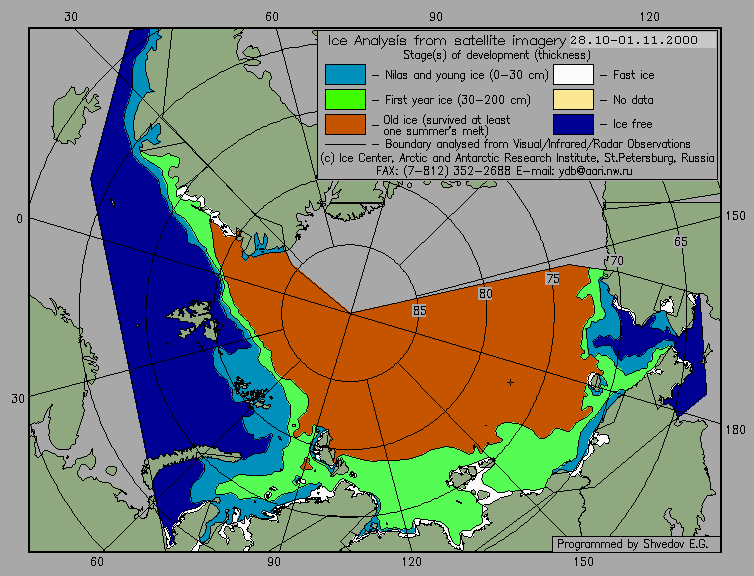Viewport: 754px width, 576px height.
Task: Click the 'Old ice (survived at least' label
Action: [447, 120]
